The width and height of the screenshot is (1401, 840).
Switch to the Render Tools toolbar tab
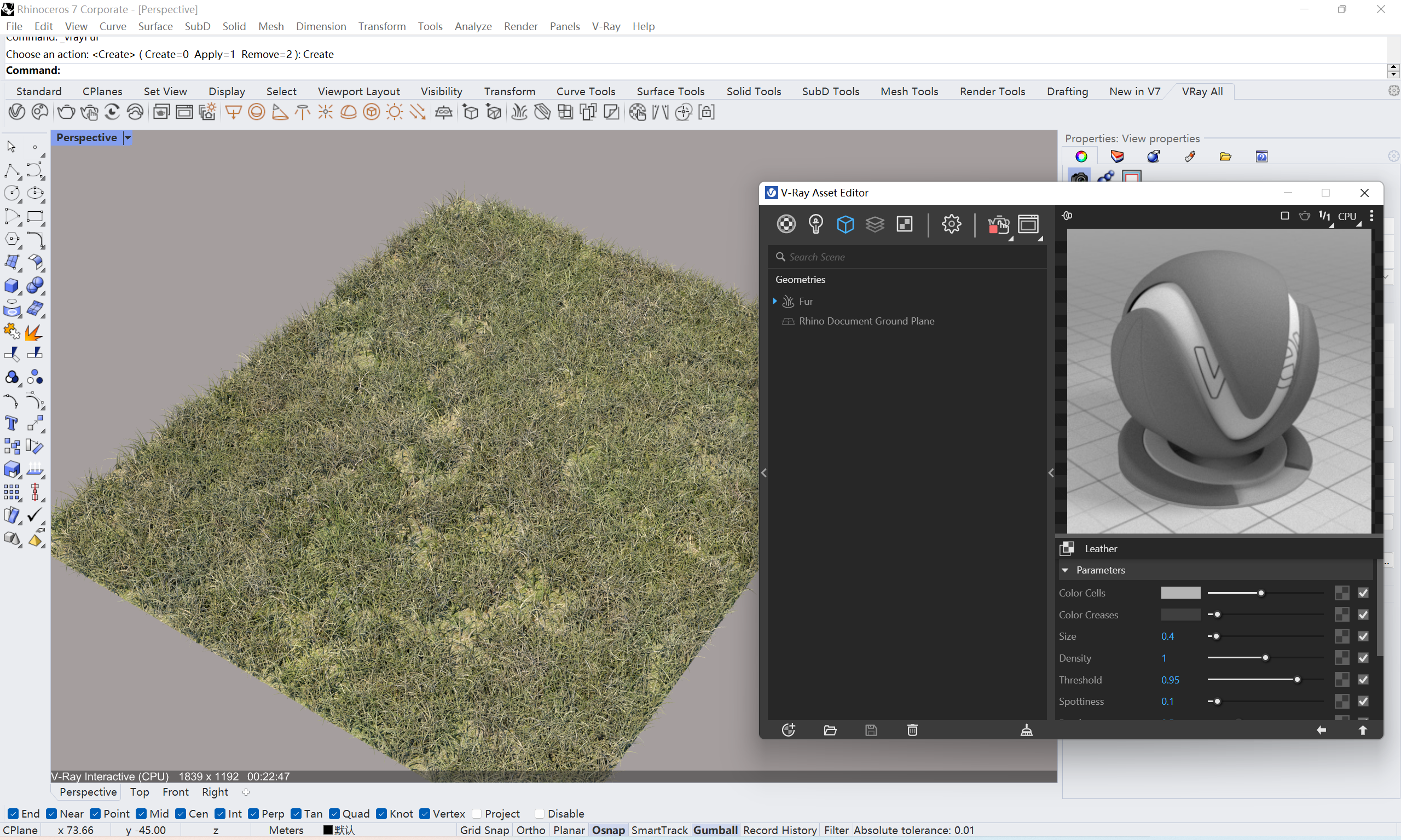(x=992, y=91)
